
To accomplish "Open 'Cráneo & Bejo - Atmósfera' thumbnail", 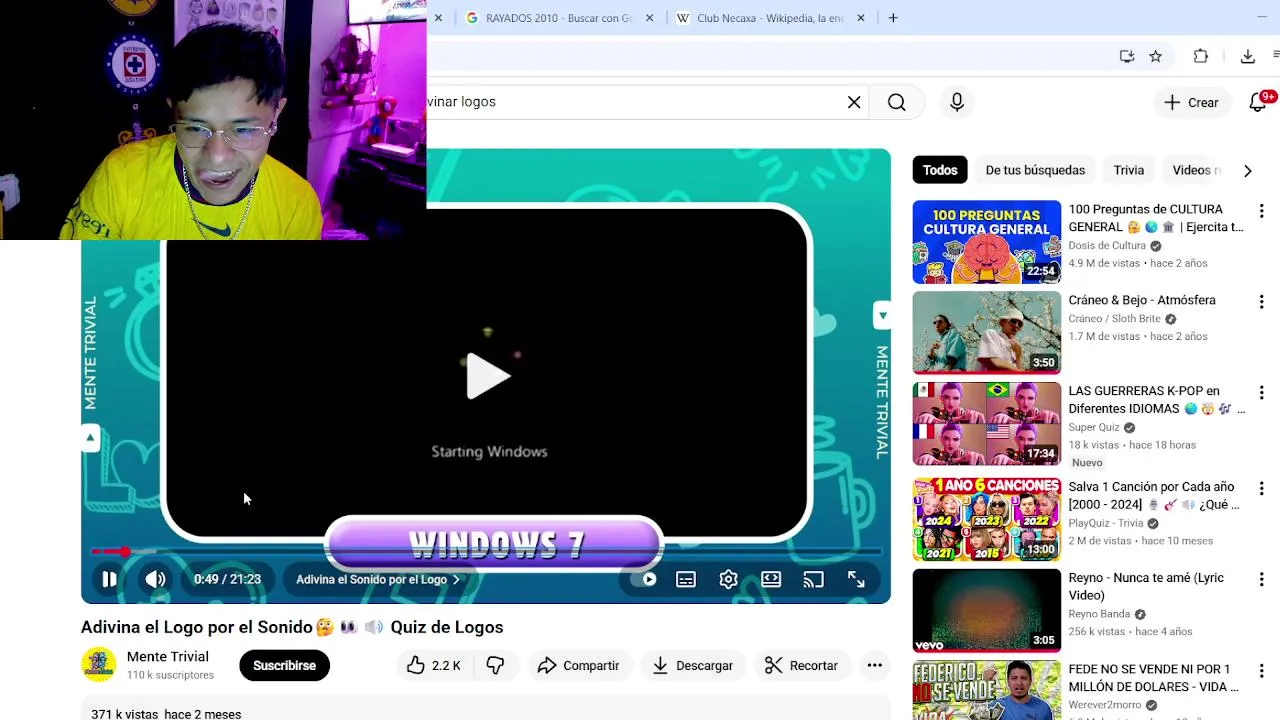I will [987, 333].
